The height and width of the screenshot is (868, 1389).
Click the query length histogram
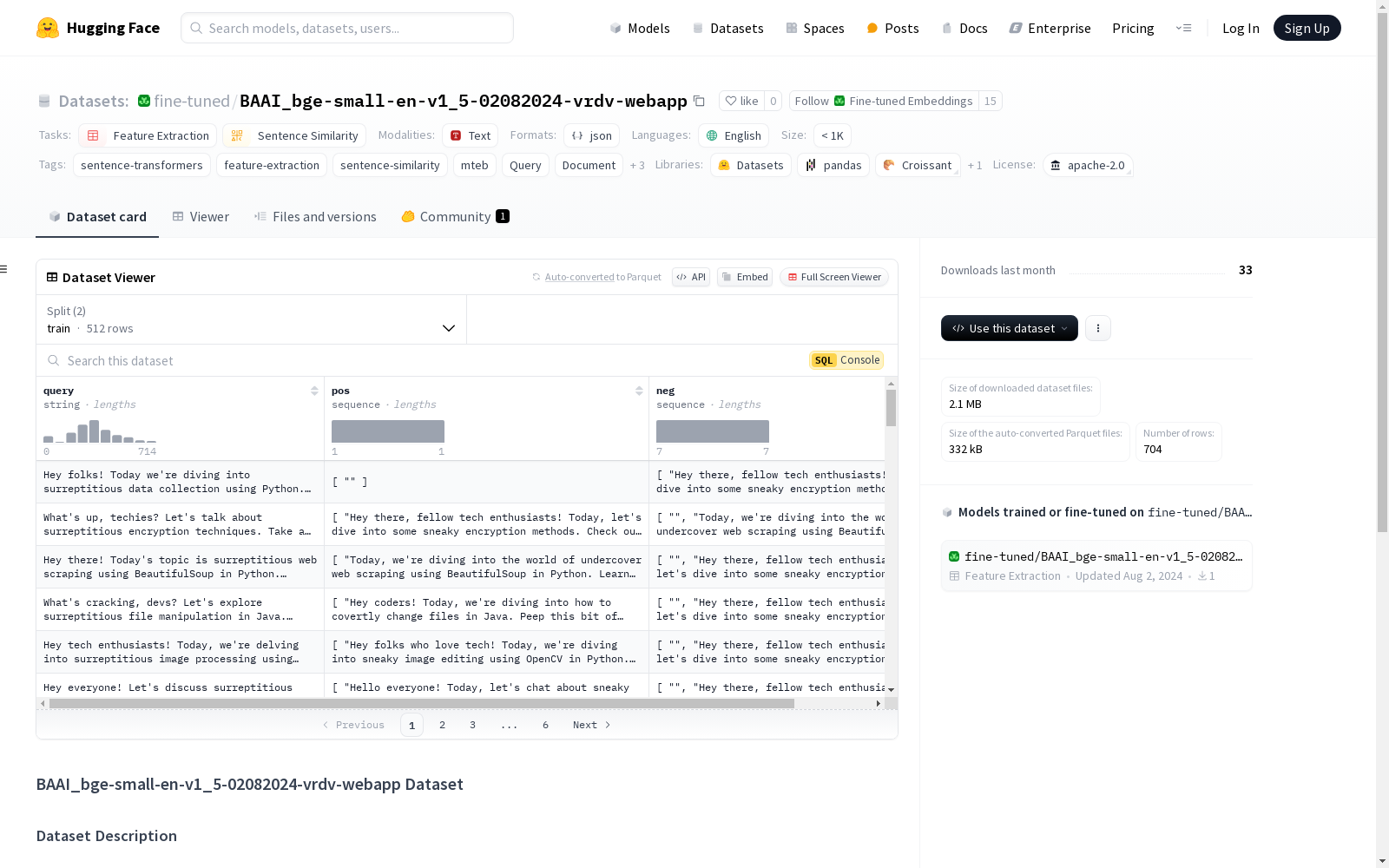pyautogui.click(x=100, y=431)
